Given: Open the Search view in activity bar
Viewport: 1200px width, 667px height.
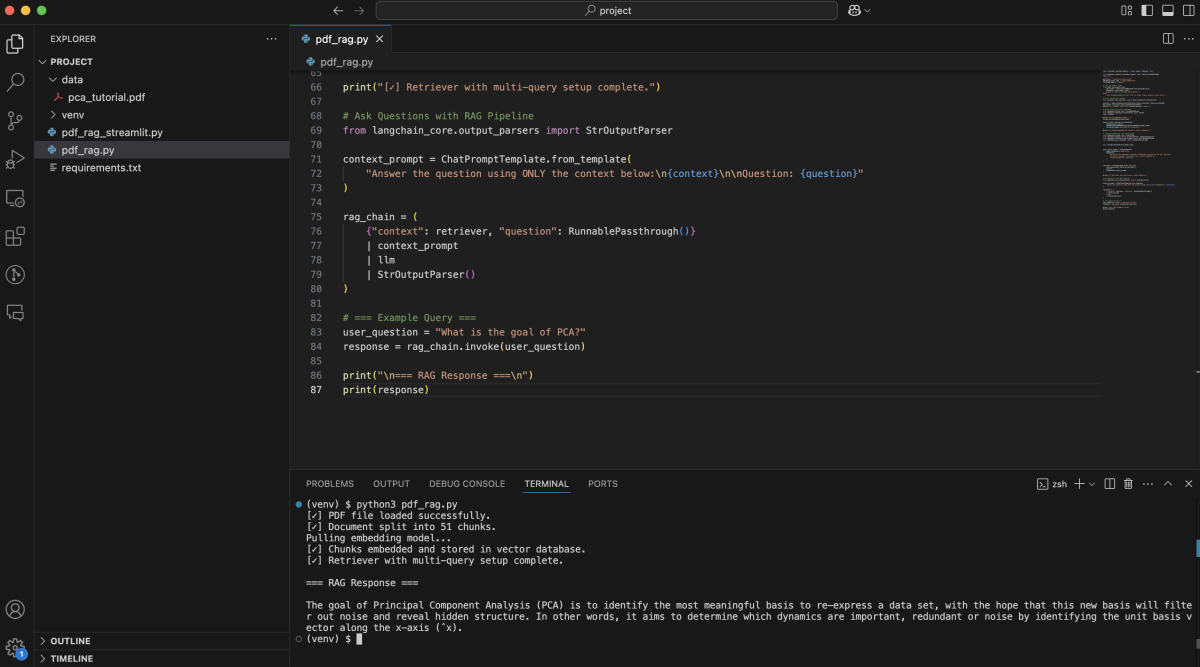Looking at the screenshot, I should pos(15,82).
